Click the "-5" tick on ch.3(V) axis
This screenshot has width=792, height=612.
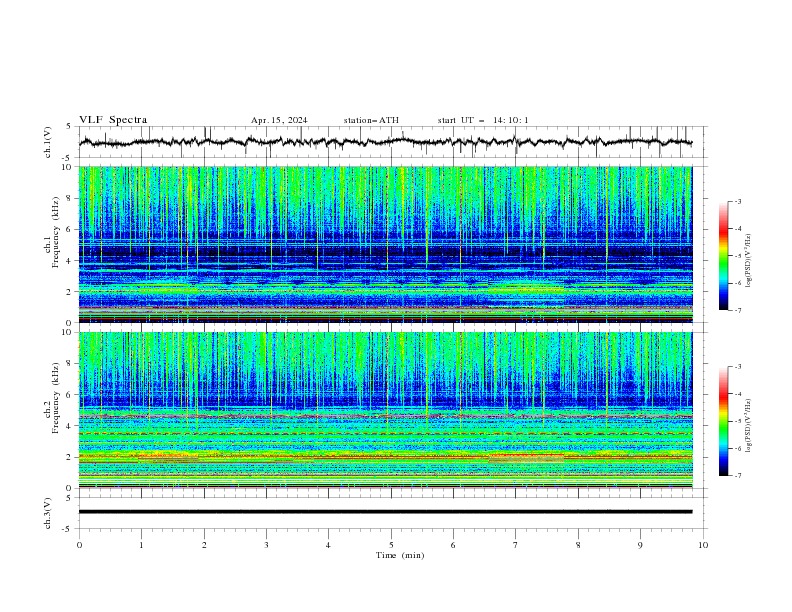(66, 529)
